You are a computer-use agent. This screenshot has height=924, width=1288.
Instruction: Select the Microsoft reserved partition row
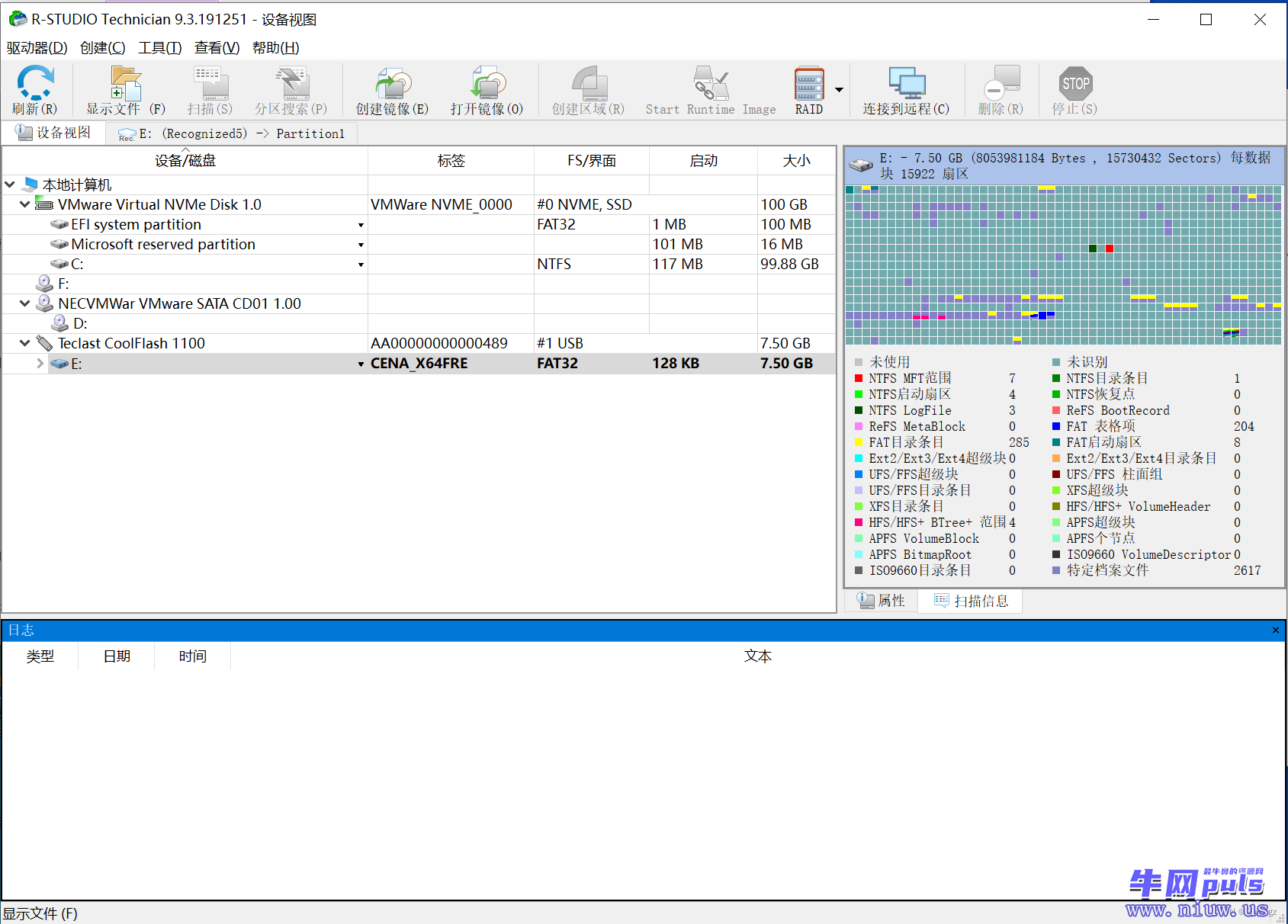pos(419,244)
